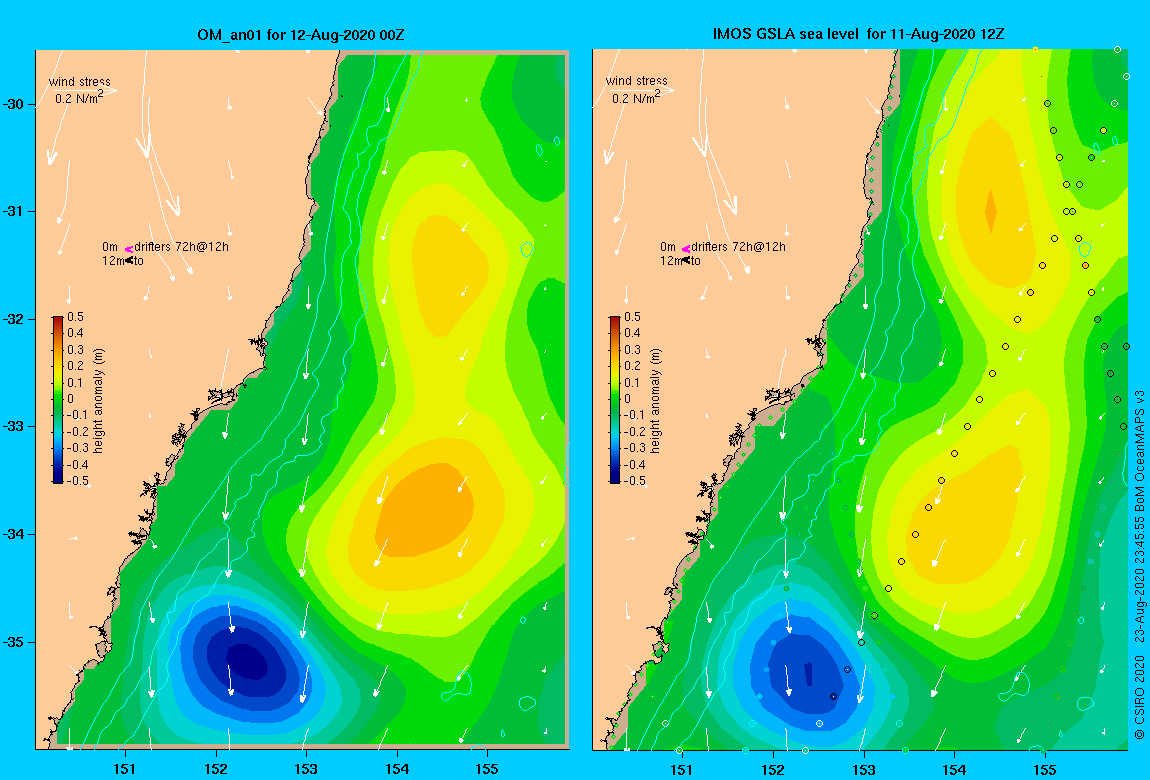Click 'drifters 72h@12h' text in IMOS GSLA panel
Image resolution: width=1150 pixels, height=780 pixels.
pos(739,247)
